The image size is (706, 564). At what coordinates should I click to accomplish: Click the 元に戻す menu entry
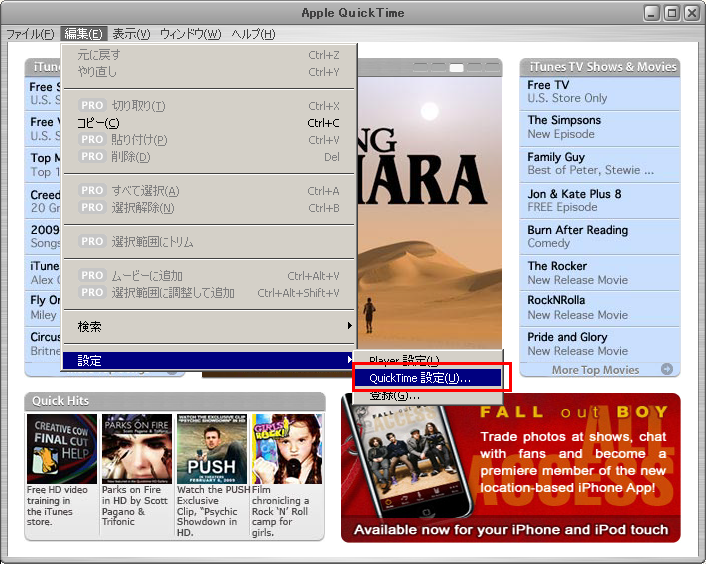point(209,55)
